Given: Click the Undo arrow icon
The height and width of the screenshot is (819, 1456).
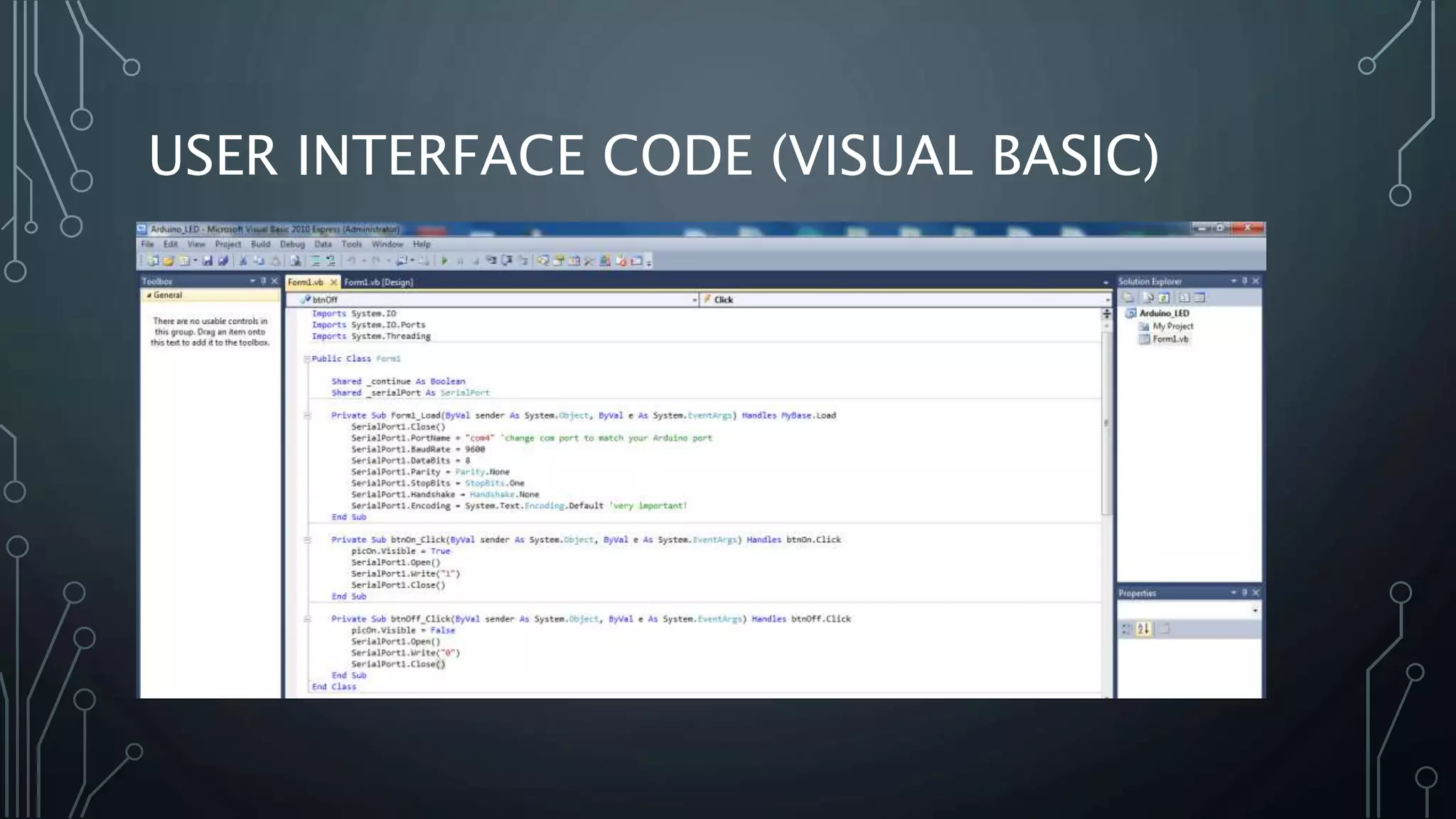Looking at the screenshot, I should [351, 261].
